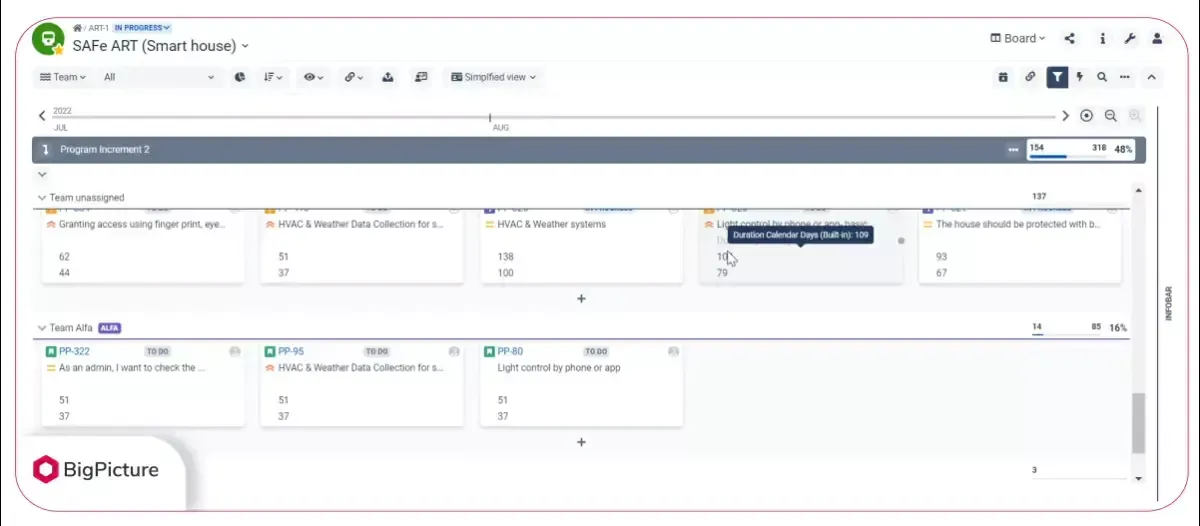Click the ALFA team badge

pos(110,328)
